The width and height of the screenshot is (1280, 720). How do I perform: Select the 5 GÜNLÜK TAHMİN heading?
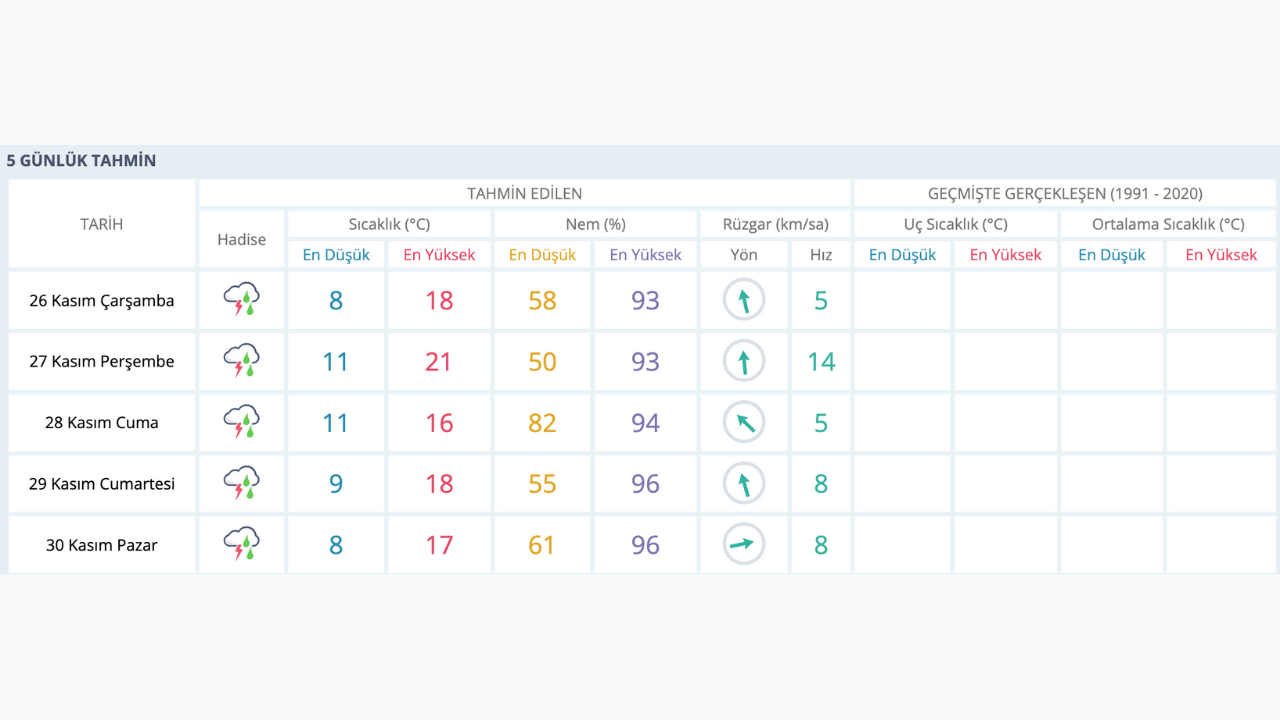81,160
